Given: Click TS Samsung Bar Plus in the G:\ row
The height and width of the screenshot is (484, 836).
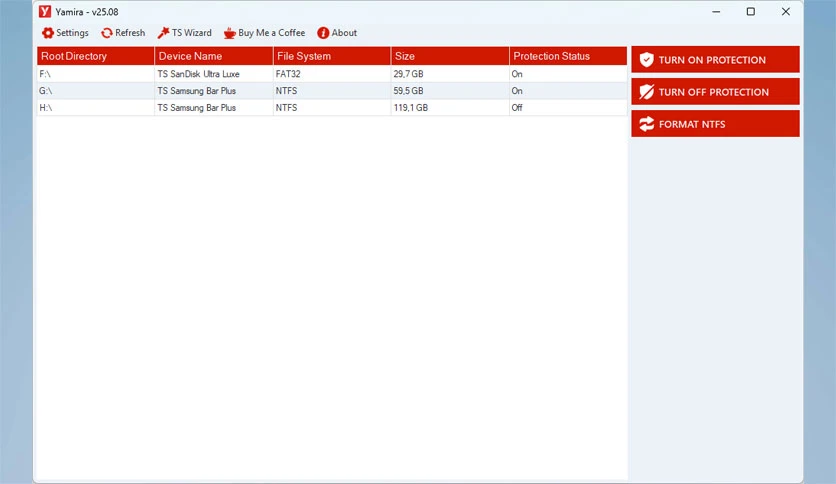Looking at the screenshot, I should [196, 91].
